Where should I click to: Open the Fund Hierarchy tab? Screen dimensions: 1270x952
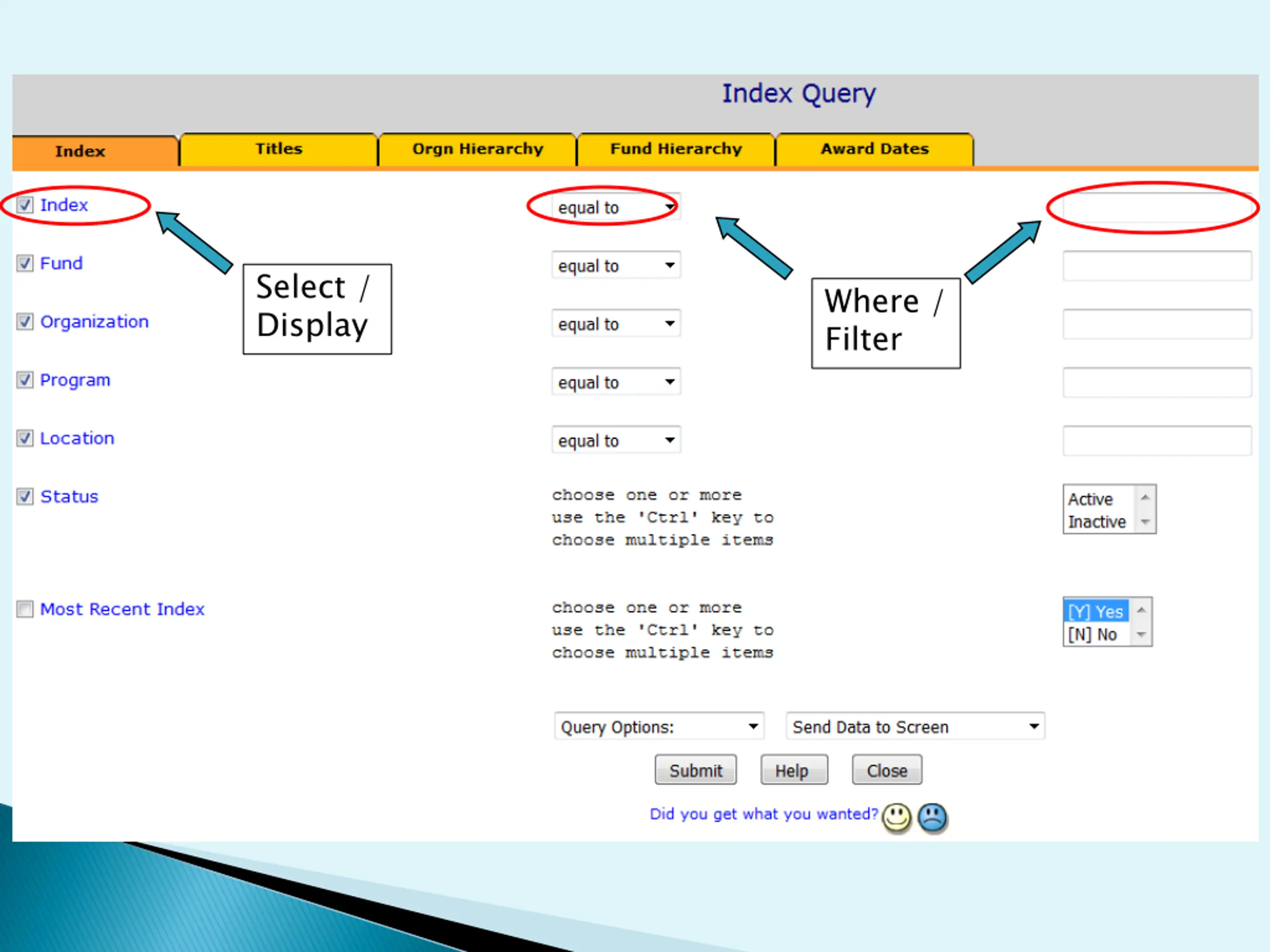[676, 149]
